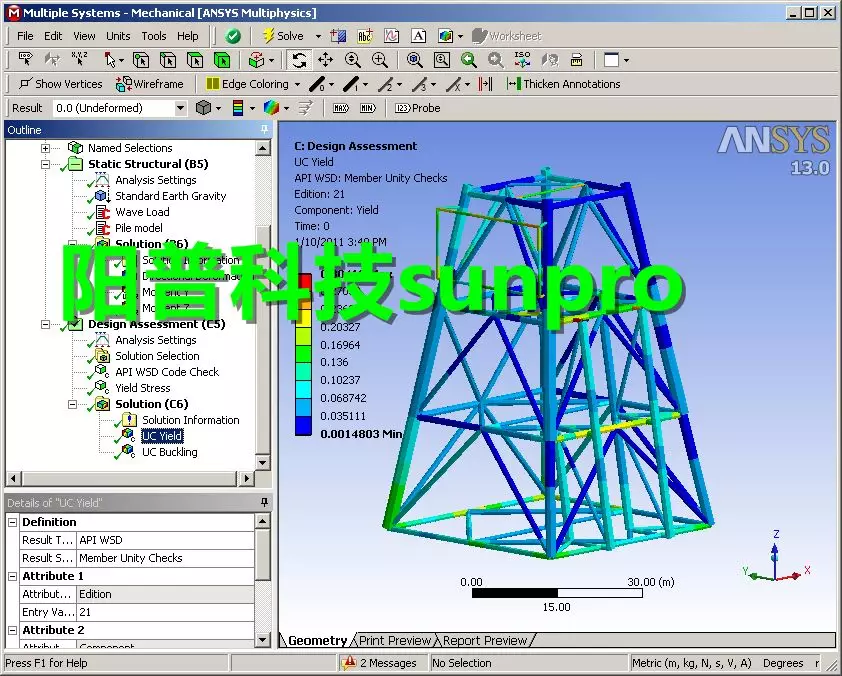Toggle the MAX value label
842x676 pixels.
tap(340, 108)
